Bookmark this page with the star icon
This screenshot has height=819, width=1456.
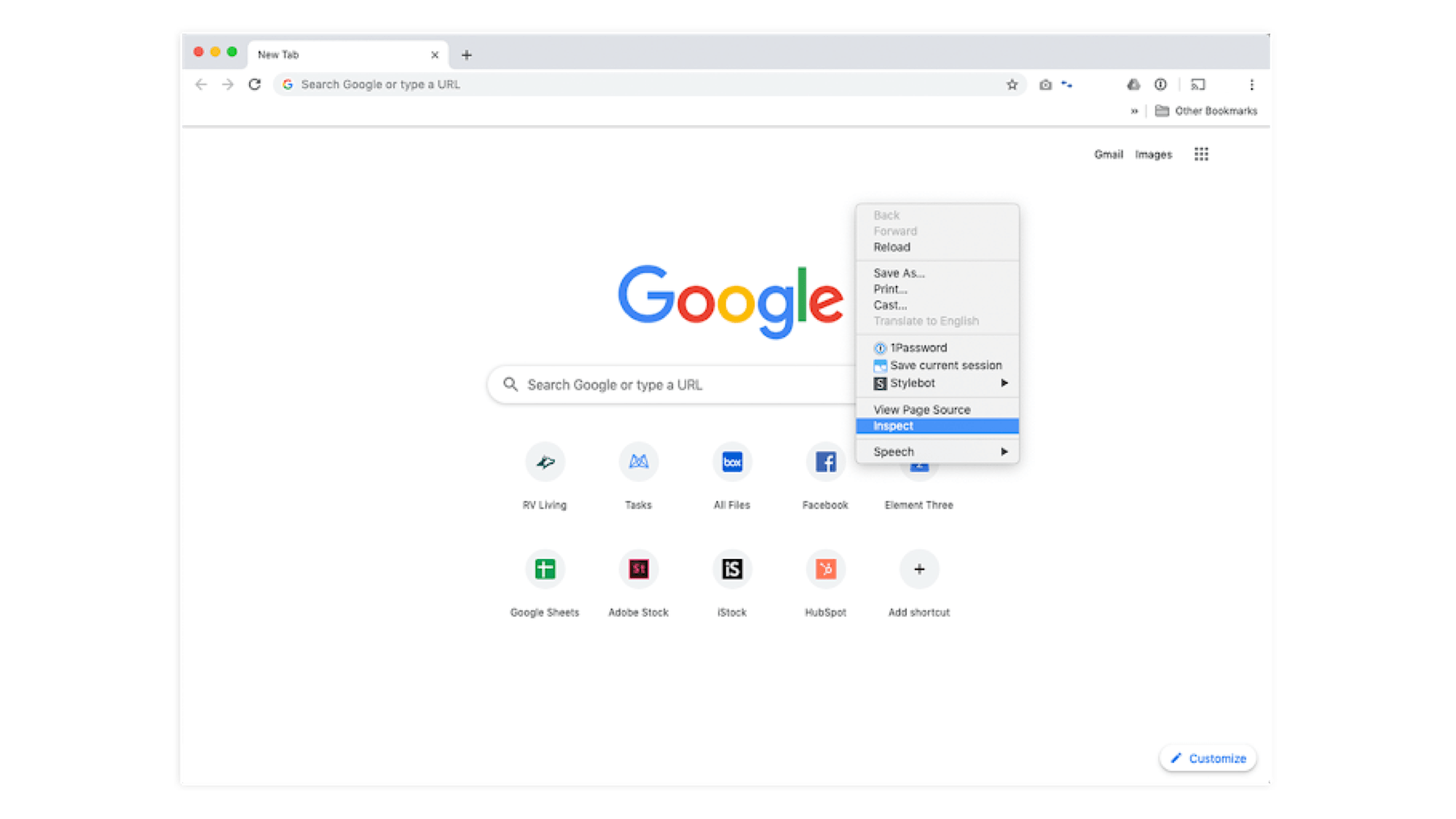[x=1012, y=84]
